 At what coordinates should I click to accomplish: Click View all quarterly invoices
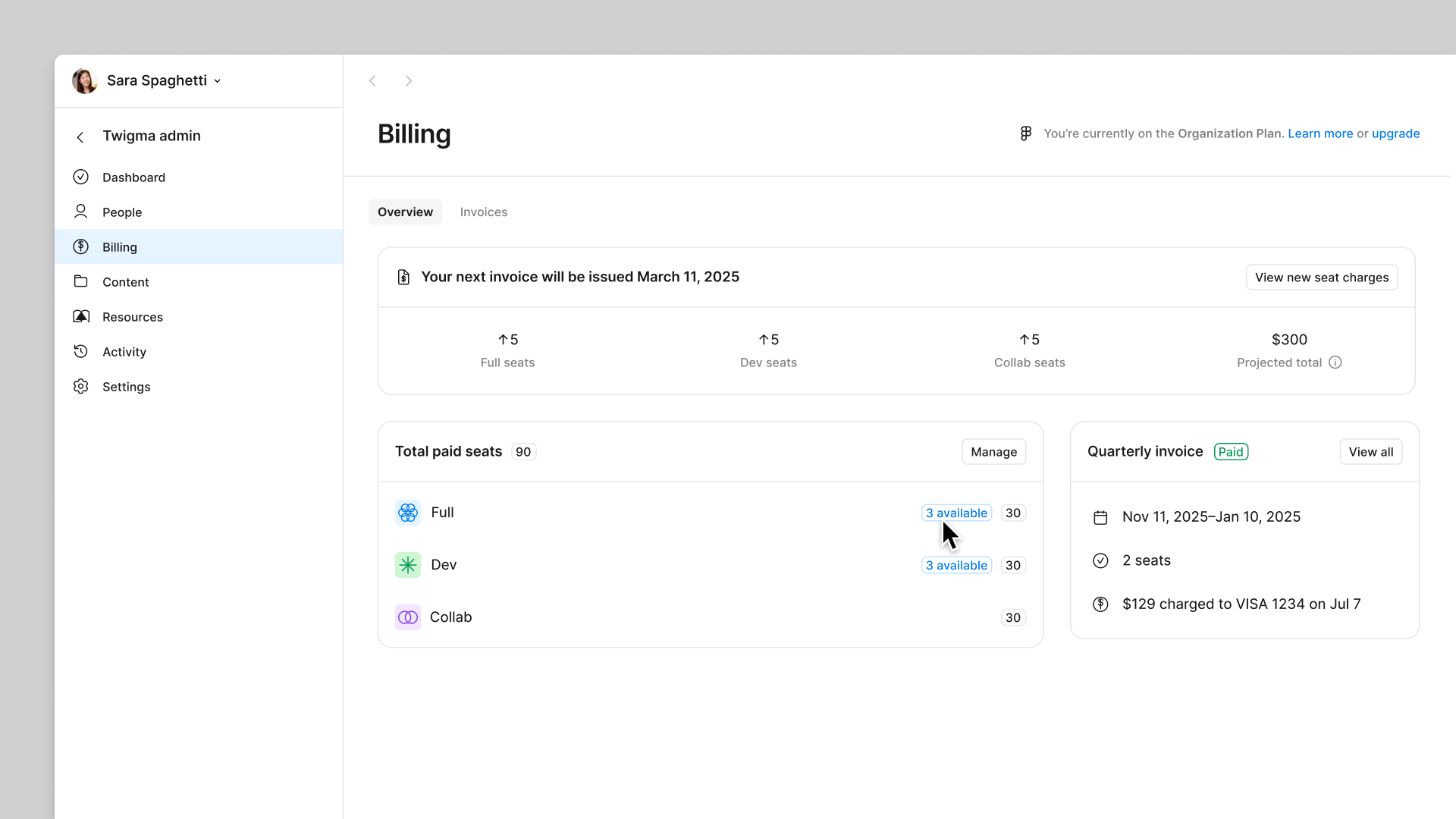1371,451
